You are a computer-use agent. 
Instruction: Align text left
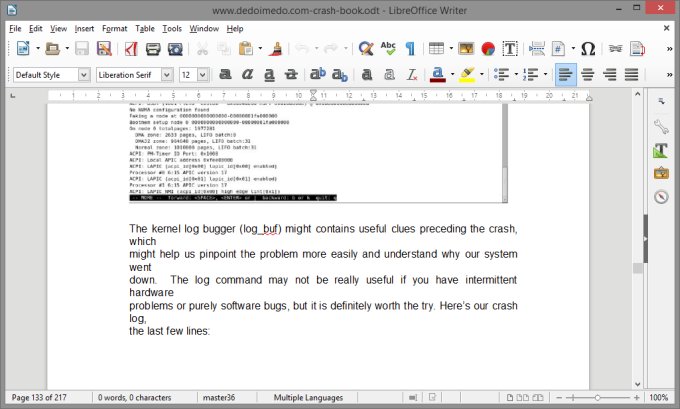566,75
